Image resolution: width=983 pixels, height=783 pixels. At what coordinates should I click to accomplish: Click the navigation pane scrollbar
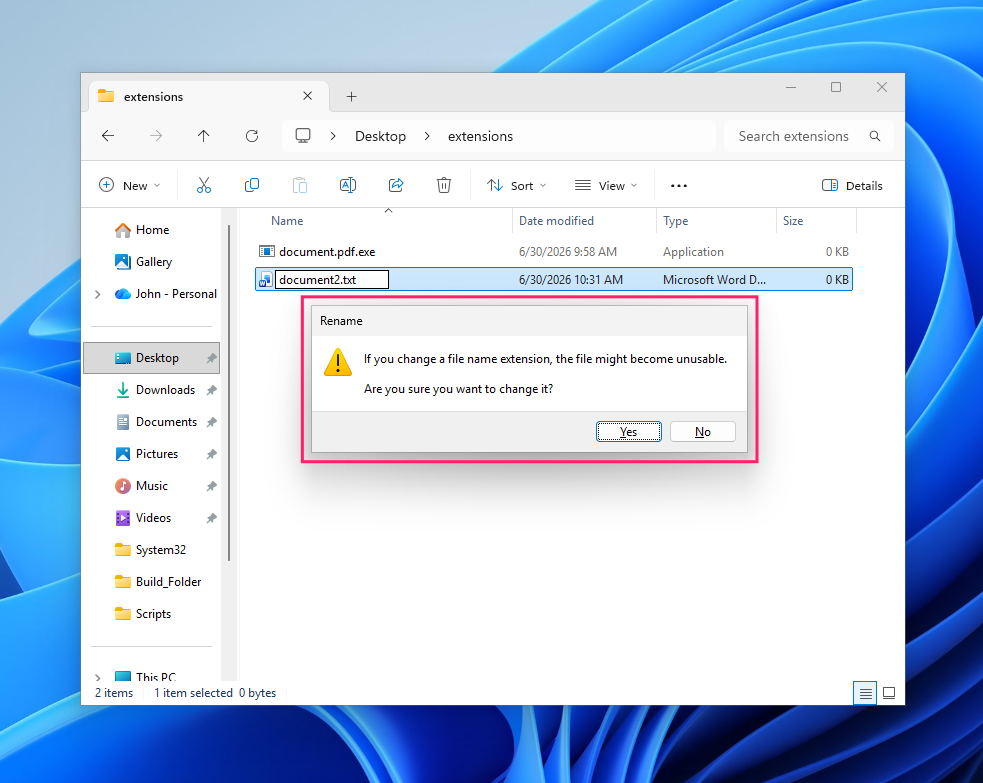(229, 393)
